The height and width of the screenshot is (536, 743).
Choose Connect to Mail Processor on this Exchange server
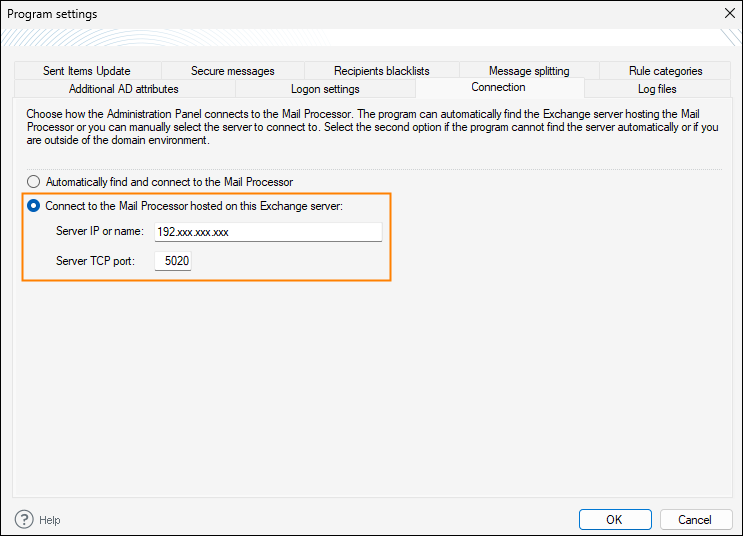[34, 206]
